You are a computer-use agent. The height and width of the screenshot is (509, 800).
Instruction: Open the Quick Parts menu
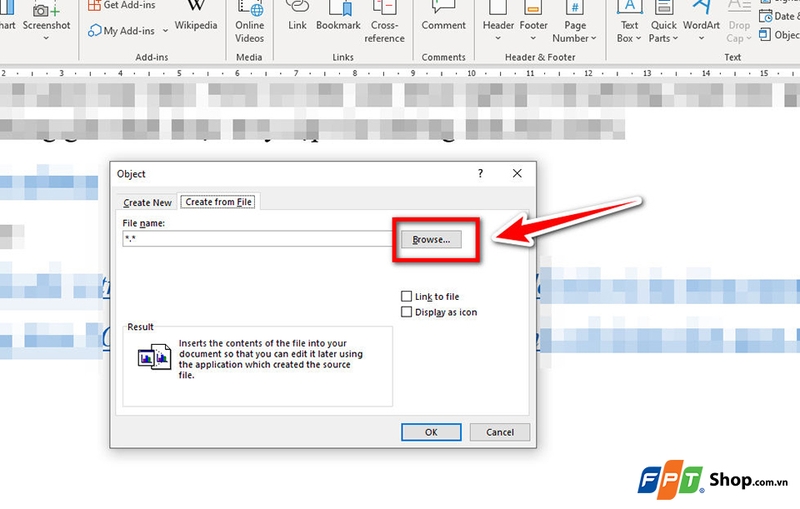(663, 22)
